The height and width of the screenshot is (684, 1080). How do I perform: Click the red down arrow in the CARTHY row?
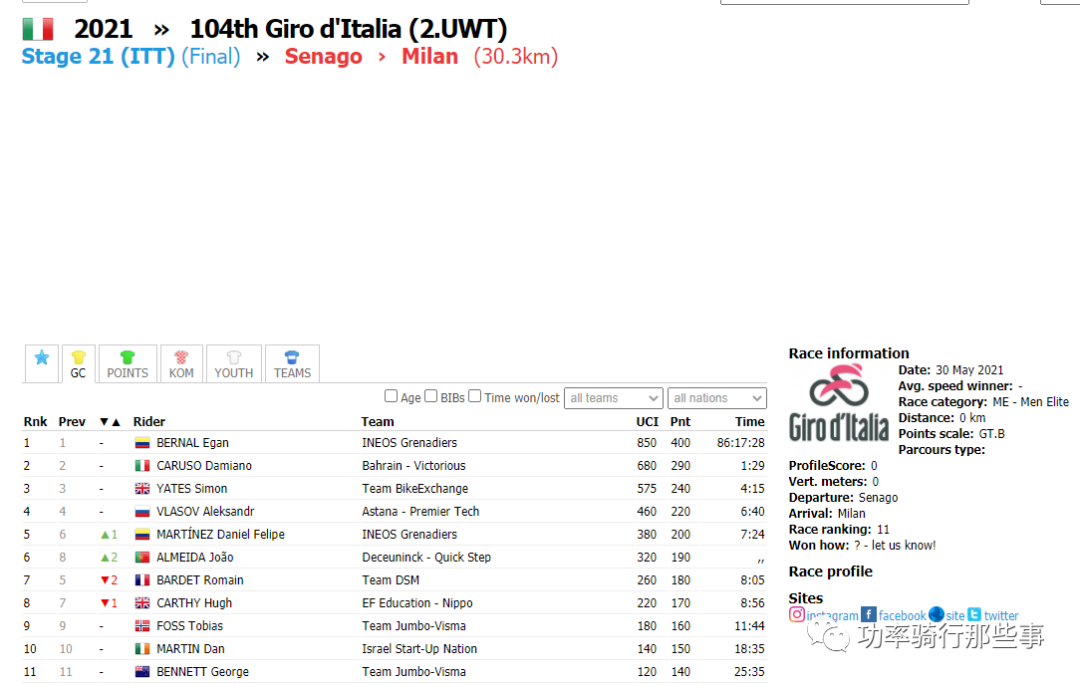105,603
